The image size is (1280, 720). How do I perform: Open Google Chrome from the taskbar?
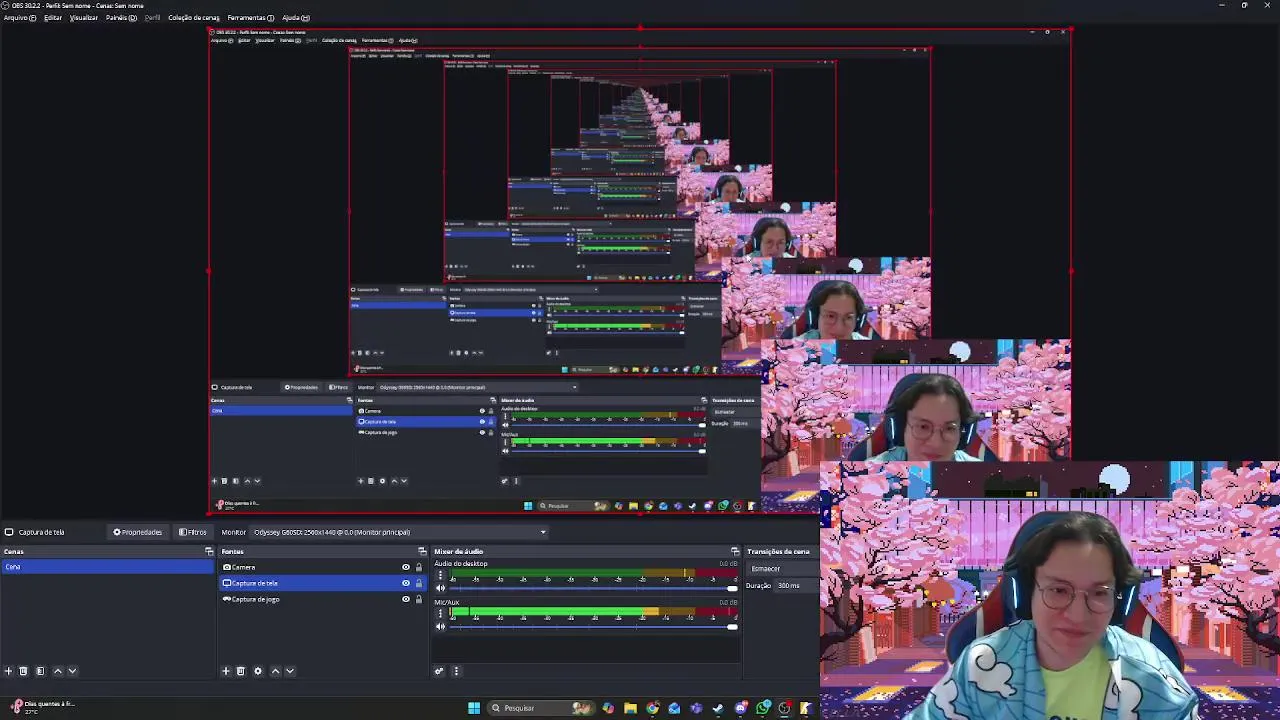(x=652, y=708)
